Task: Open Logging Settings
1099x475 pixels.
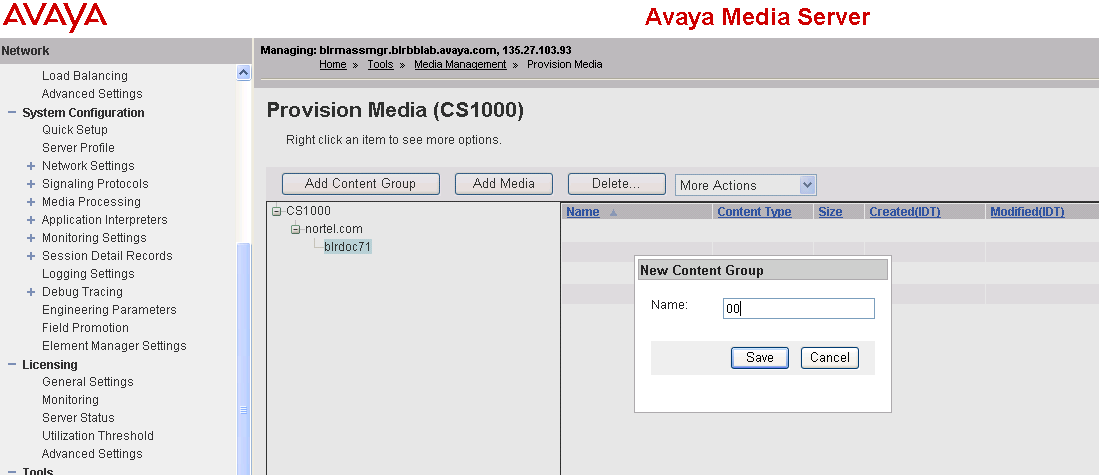Action: (x=88, y=274)
